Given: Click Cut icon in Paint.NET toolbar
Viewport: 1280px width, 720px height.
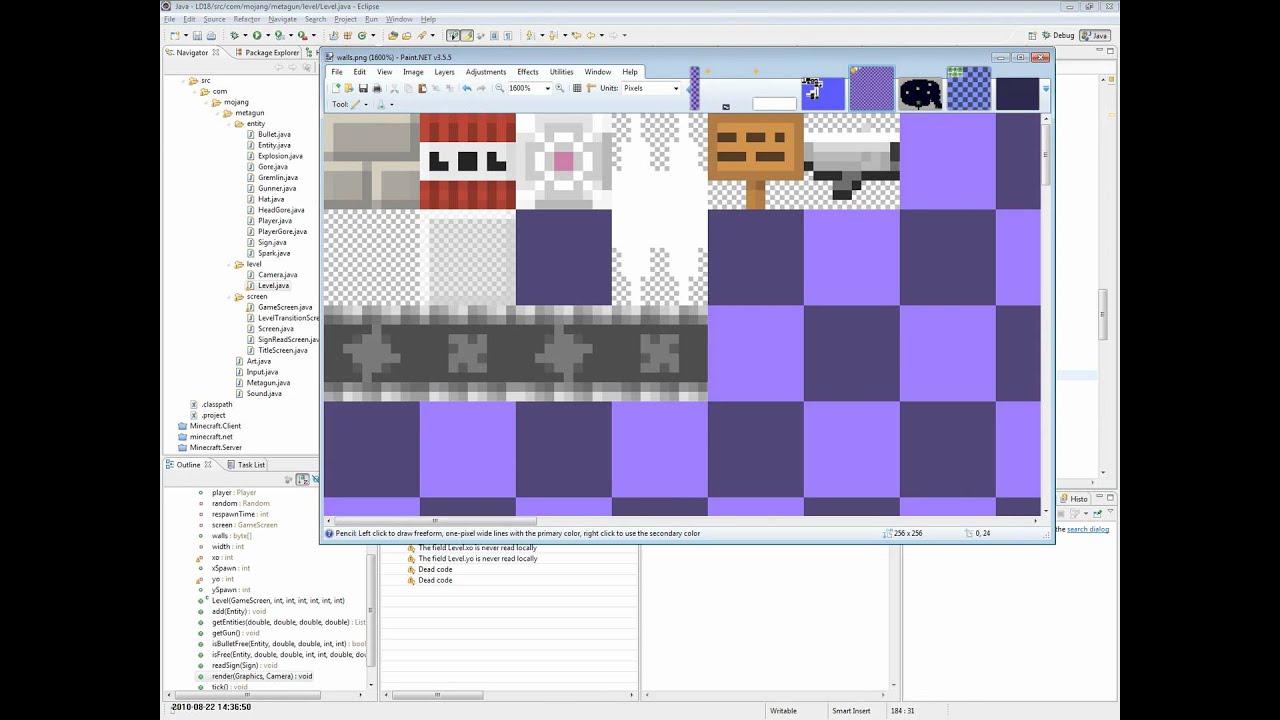Looking at the screenshot, I should point(394,88).
